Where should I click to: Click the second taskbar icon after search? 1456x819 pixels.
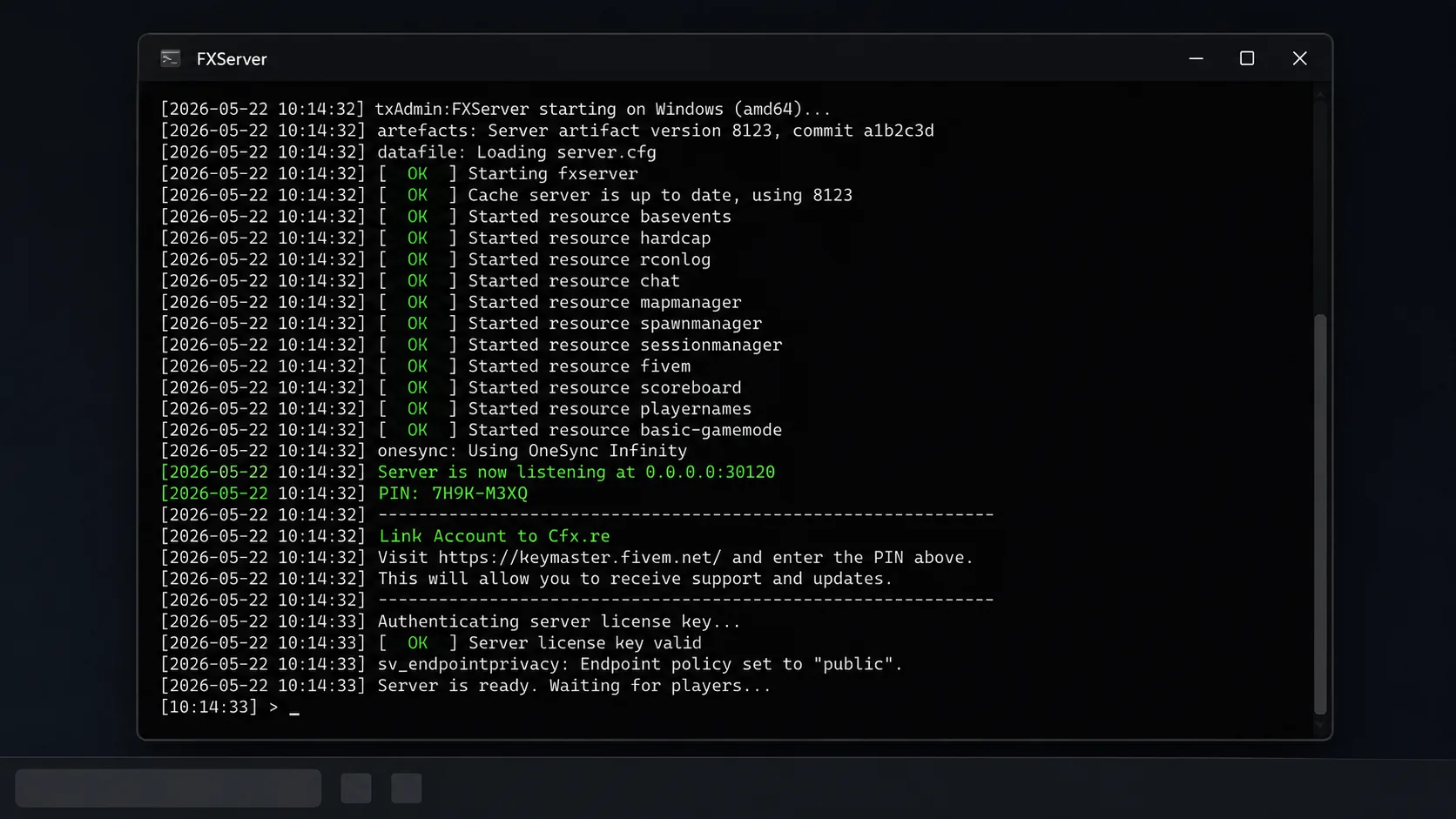click(x=407, y=788)
